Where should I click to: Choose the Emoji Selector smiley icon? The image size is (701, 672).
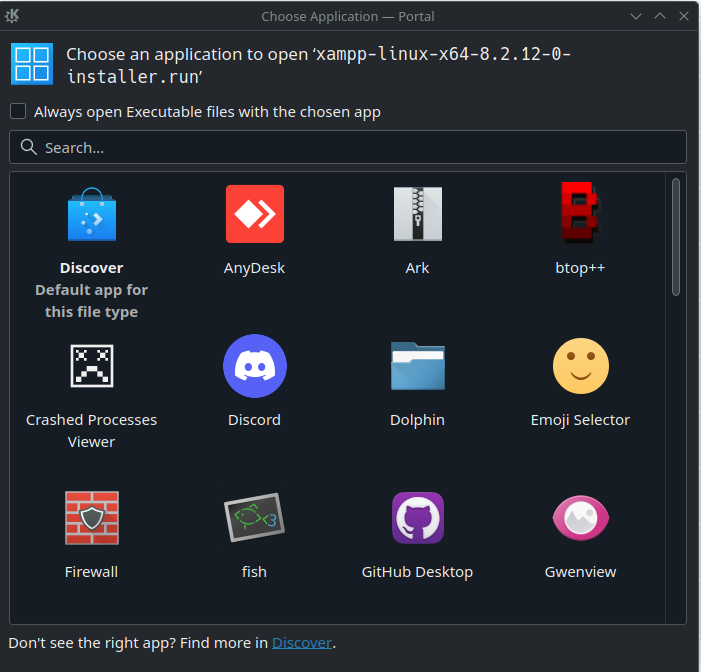point(580,366)
